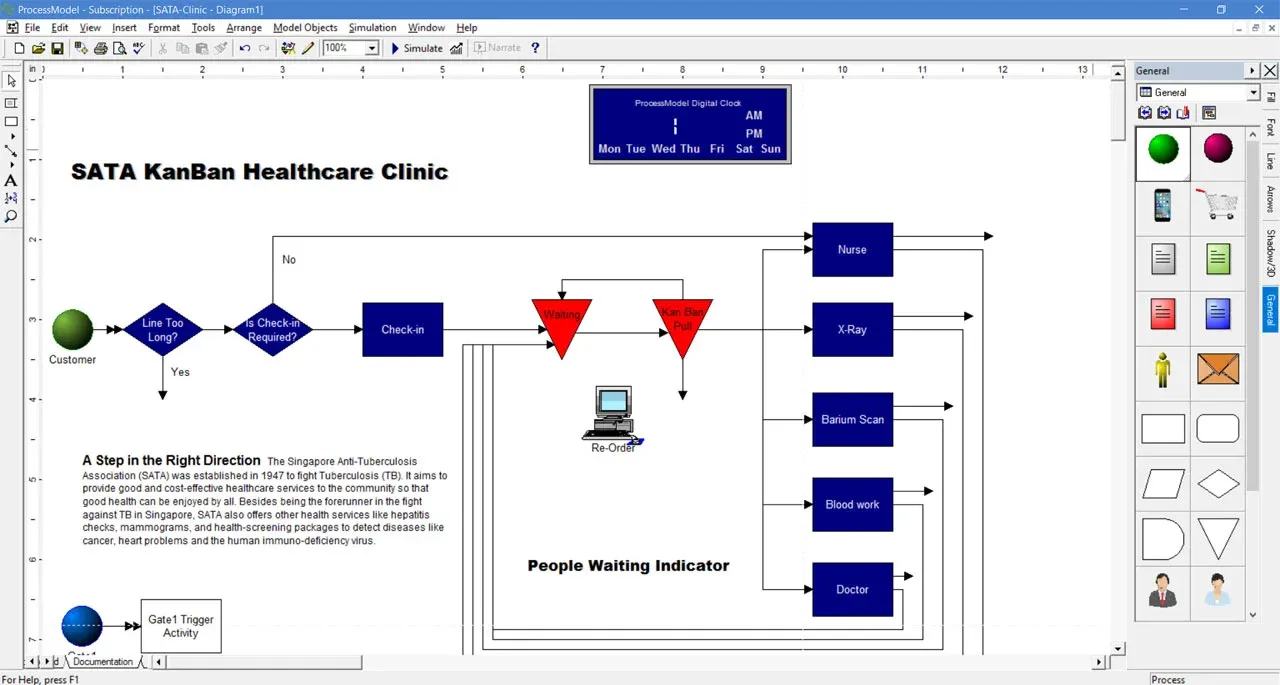Open the File menu

[32, 28]
